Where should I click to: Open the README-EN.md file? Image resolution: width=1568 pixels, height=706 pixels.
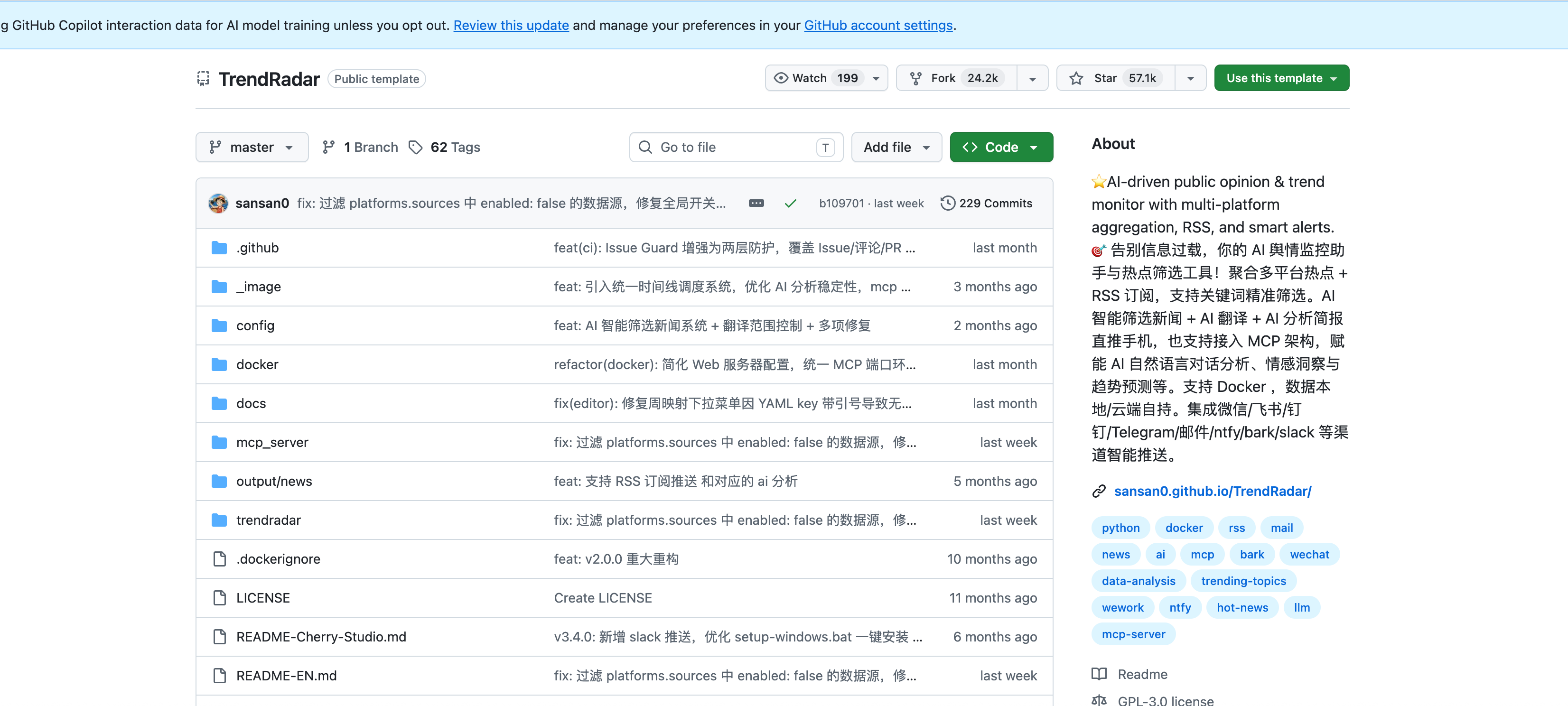[x=286, y=676]
